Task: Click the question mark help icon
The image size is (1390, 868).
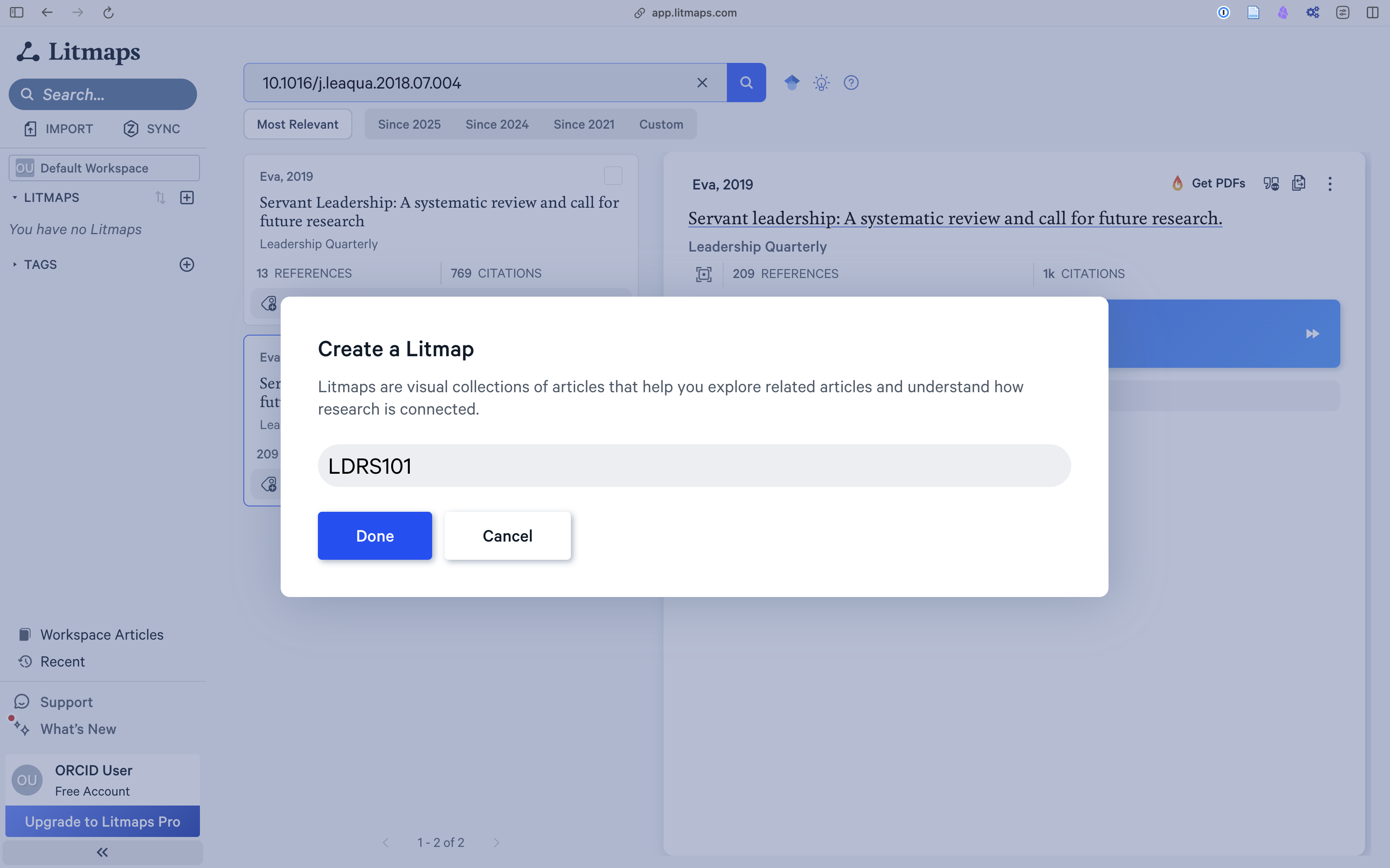Action: [851, 83]
